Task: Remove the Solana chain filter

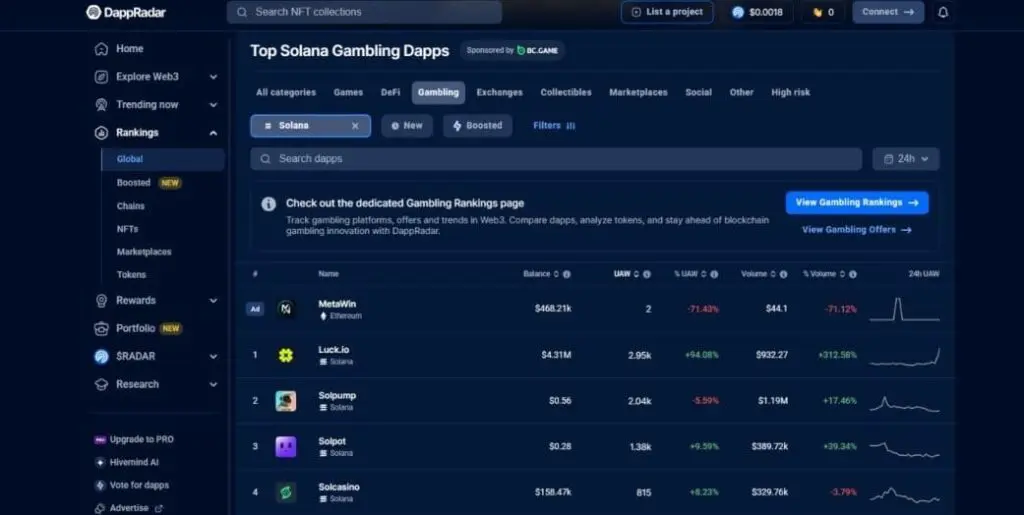Action: coord(355,126)
